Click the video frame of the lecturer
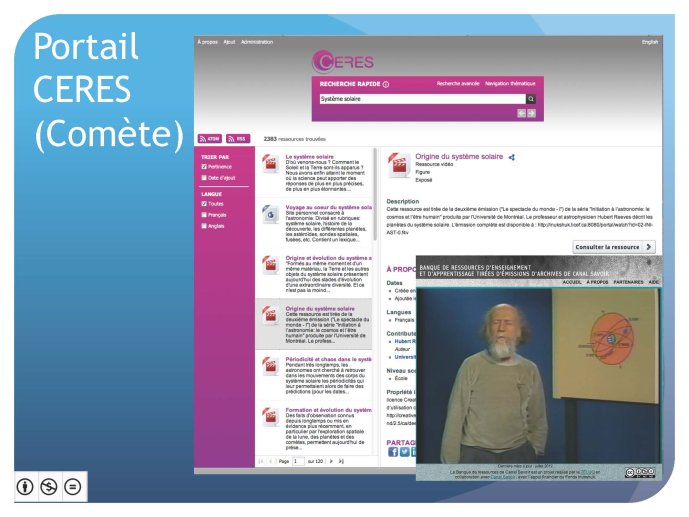Viewport: 689px width, 517px height. coord(538,376)
